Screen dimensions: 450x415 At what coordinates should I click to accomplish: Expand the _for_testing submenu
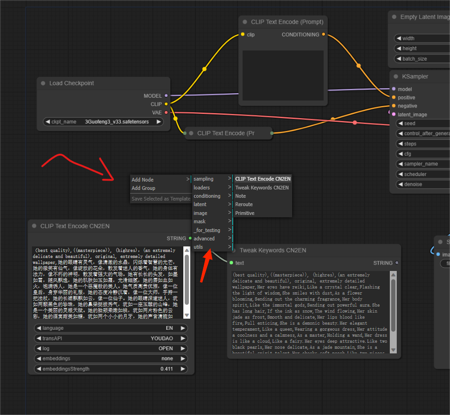tap(212, 230)
